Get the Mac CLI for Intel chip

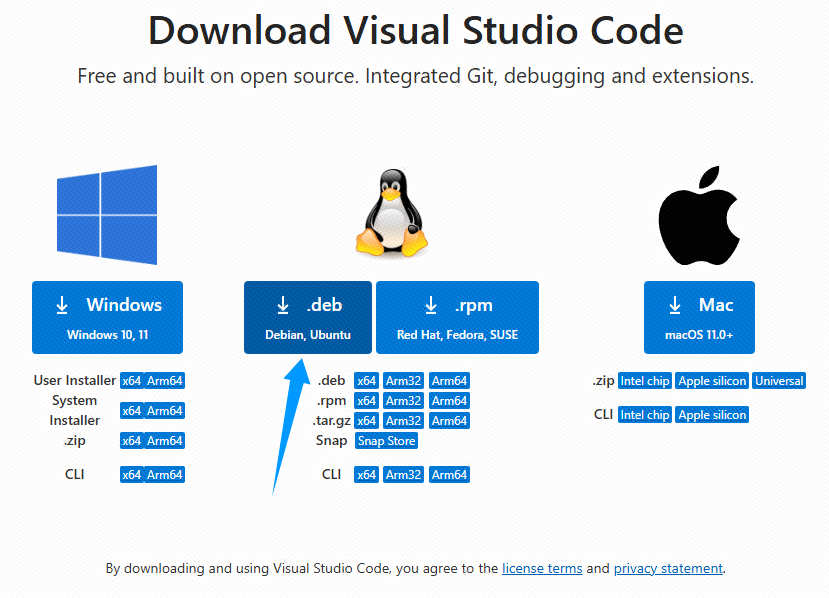tap(645, 415)
